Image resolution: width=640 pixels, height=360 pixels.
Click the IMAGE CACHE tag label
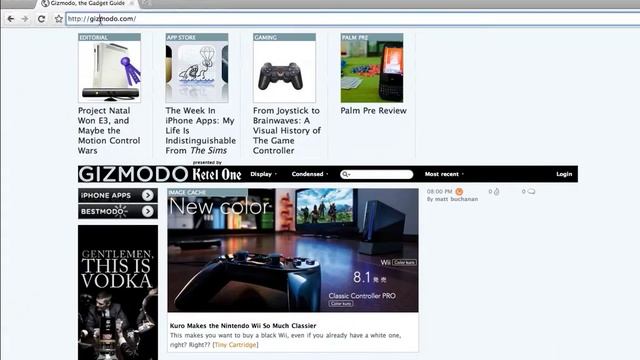click(x=187, y=192)
